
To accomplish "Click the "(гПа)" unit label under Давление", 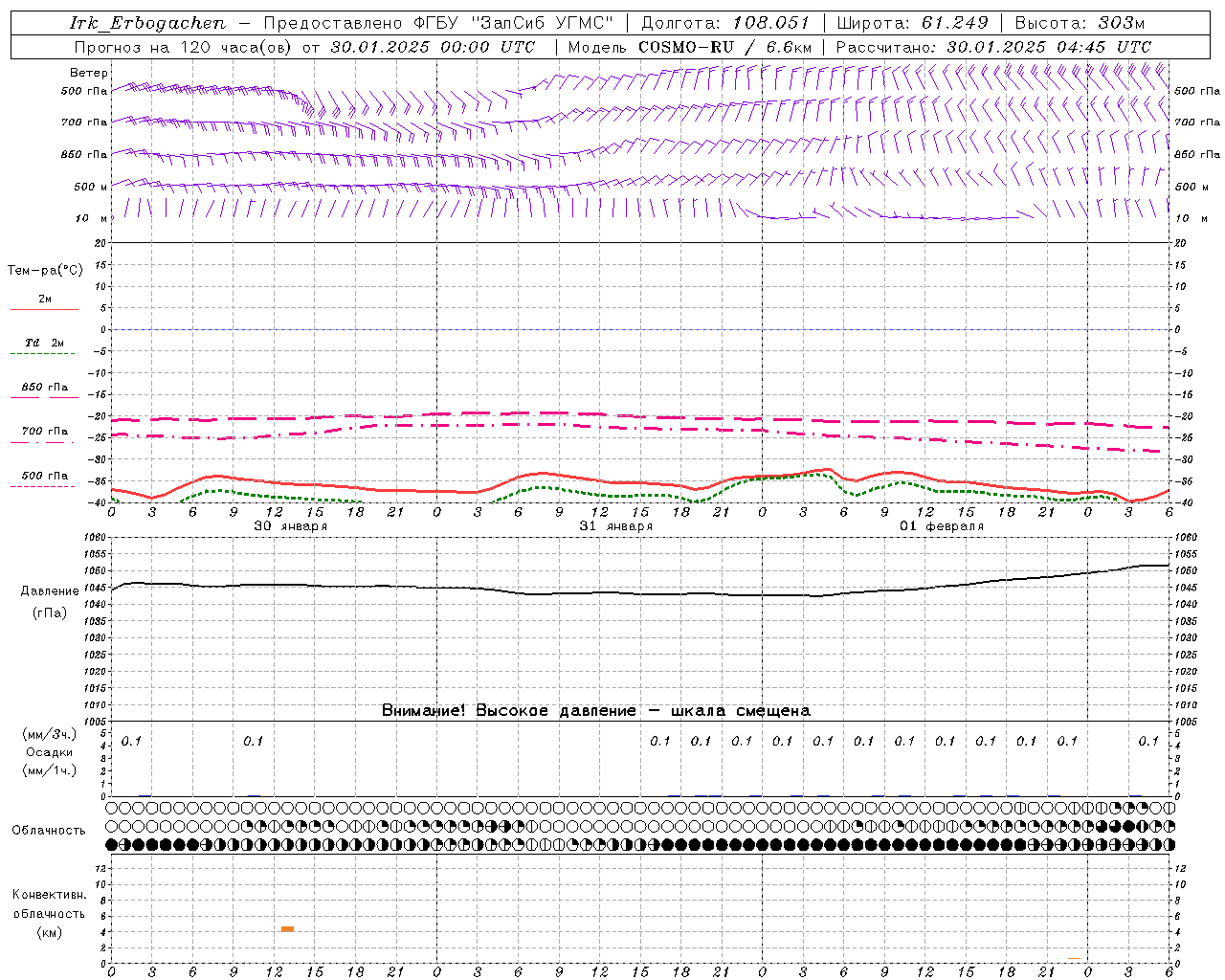I will click(x=50, y=613).
